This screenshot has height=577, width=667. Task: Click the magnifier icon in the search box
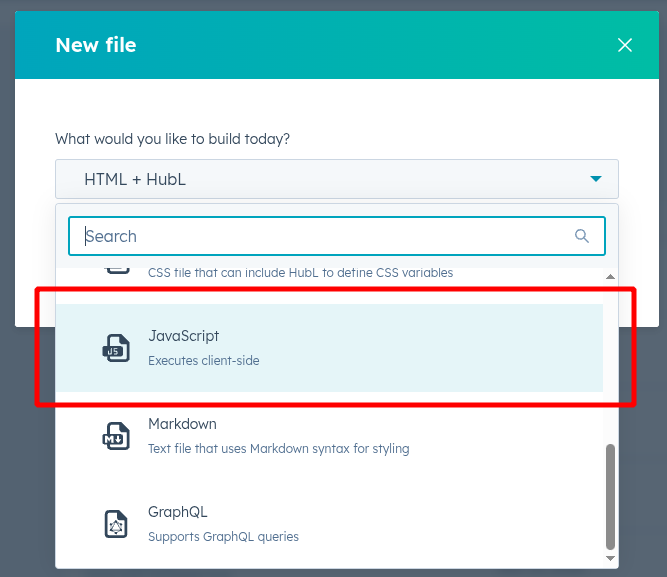[x=582, y=236]
